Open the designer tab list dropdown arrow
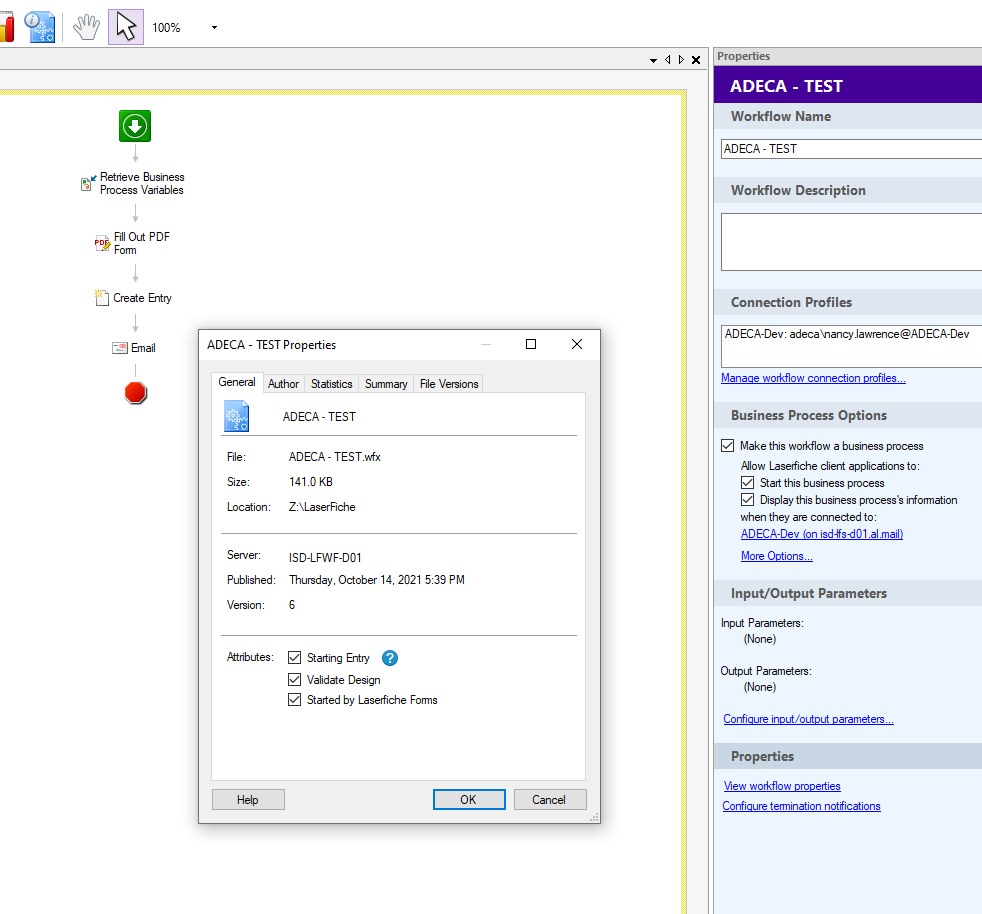The height and width of the screenshot is (914, 982). [653, 60]
